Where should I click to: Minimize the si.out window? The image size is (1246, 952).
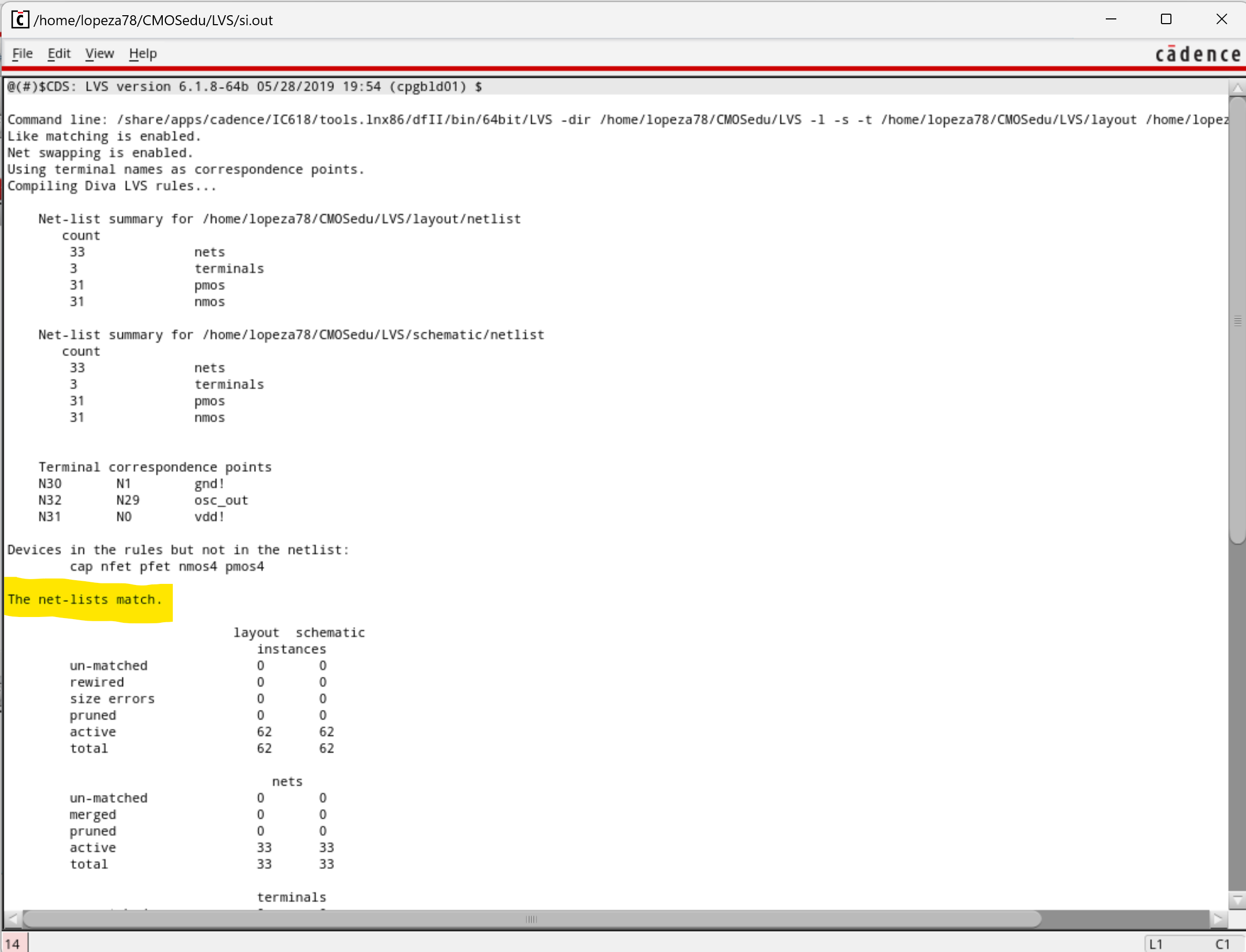coord(1111,19)
